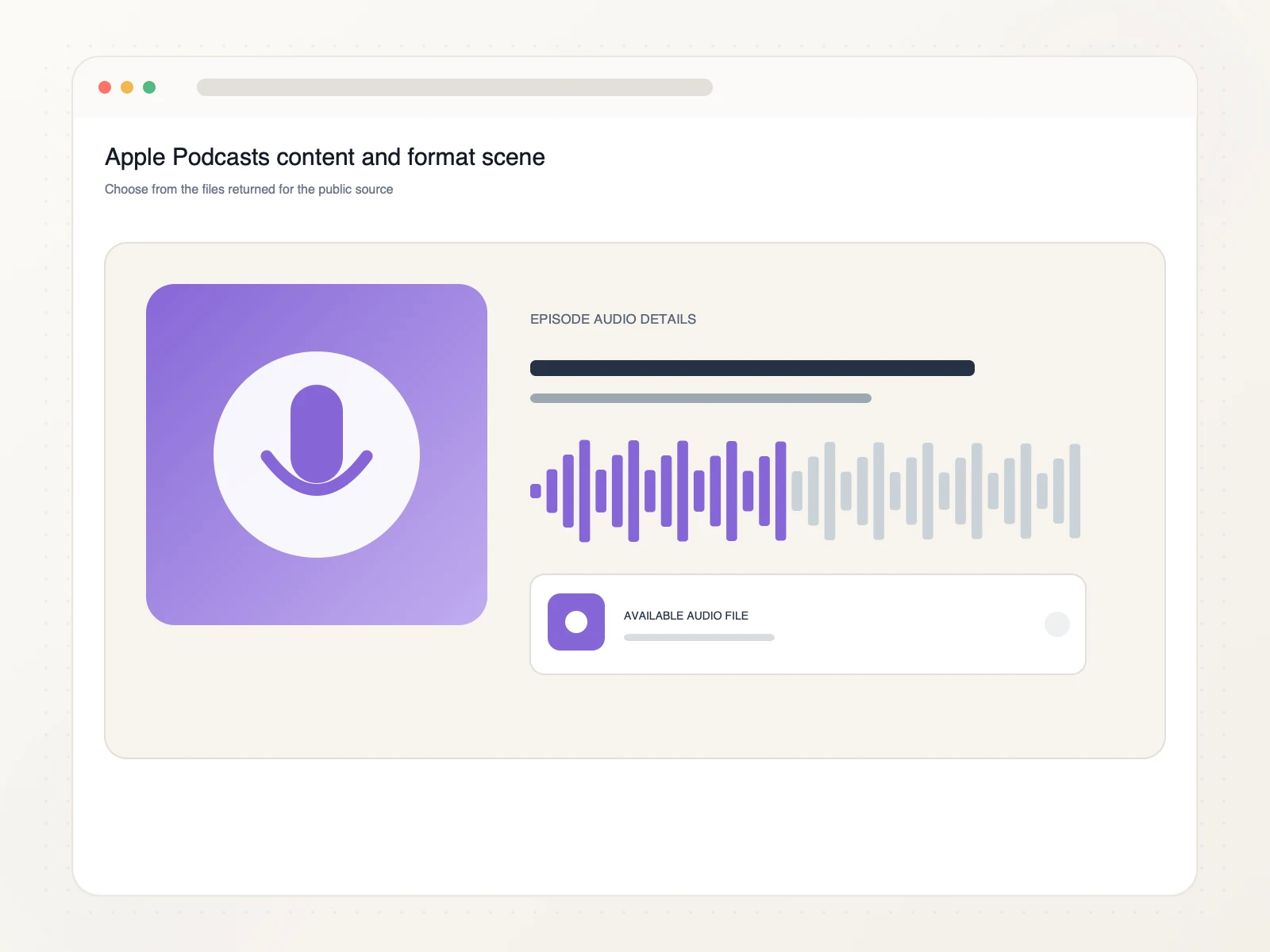Seek within the audio waveform
Screen dimensions: 1270x952
(x=805, y=491)
